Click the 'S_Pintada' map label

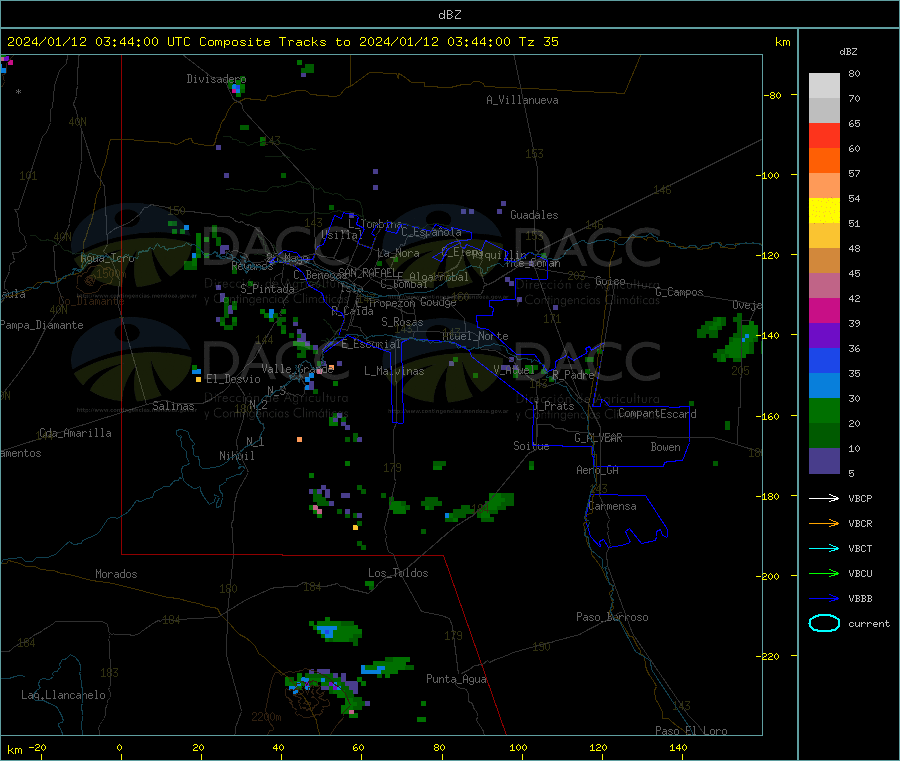[x=267, y=289]
